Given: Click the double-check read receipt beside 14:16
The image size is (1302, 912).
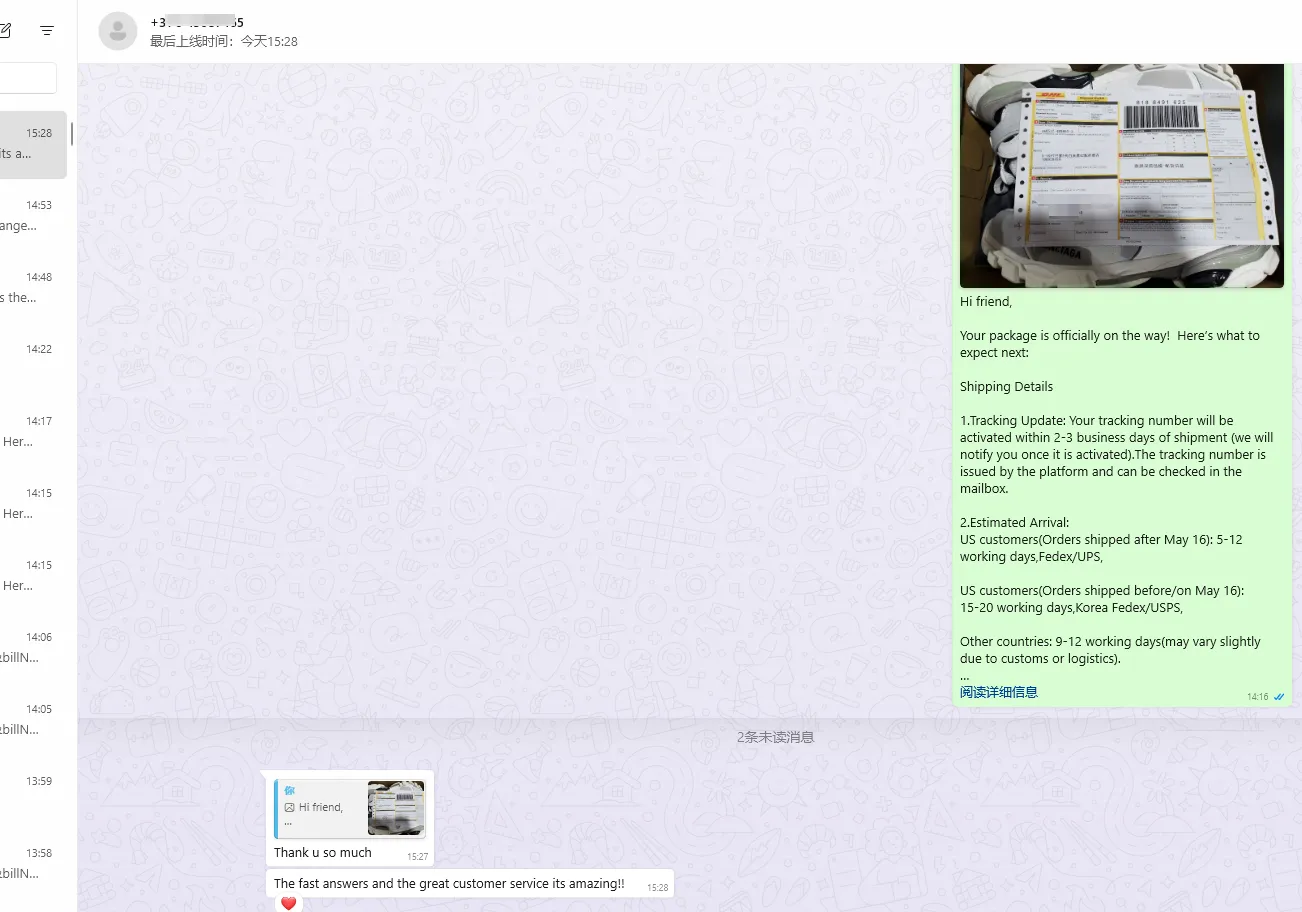Looking at the screenshot, I should (1279, 697).
